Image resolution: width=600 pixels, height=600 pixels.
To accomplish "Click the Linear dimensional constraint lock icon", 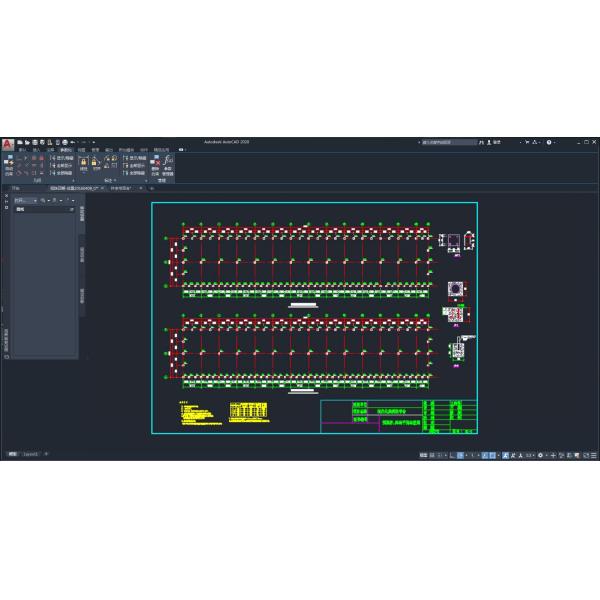I will click(84, 162).
